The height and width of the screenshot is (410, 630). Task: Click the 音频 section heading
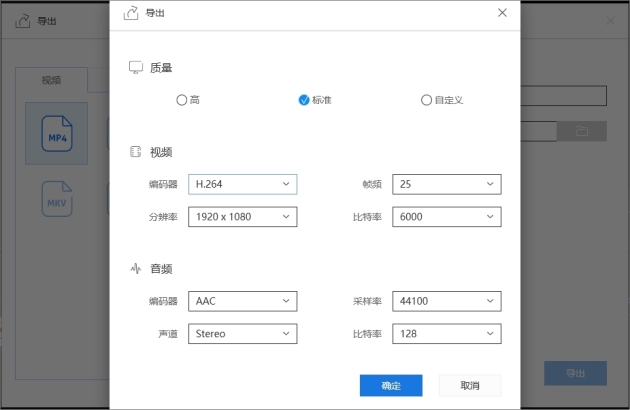tap(161, 269)
